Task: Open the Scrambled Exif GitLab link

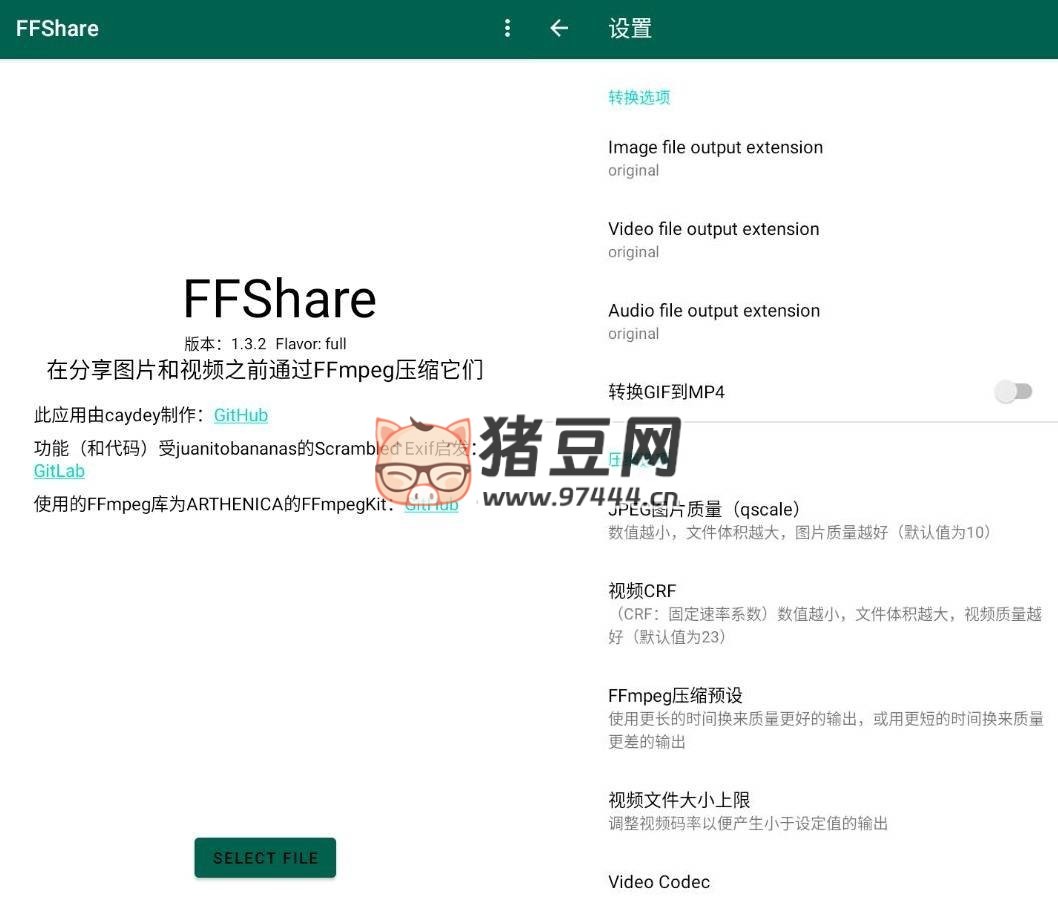Action: [x=59, y=471]
